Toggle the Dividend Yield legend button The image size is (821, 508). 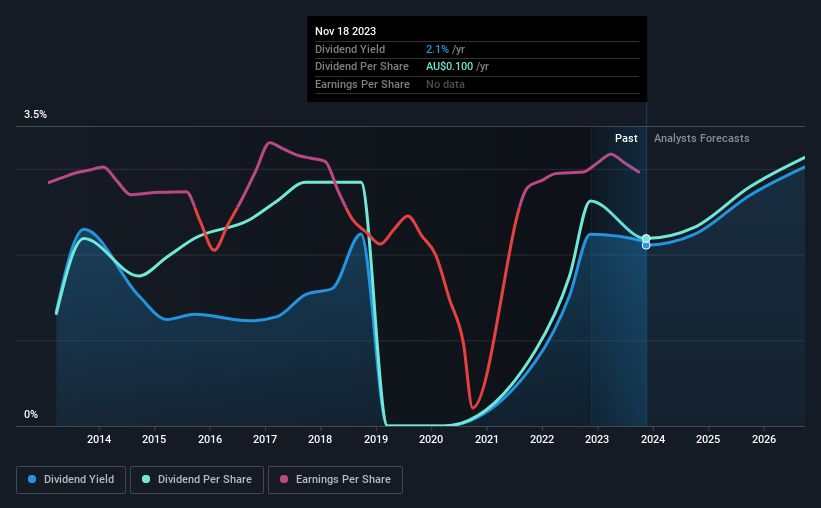click(71, 480)
